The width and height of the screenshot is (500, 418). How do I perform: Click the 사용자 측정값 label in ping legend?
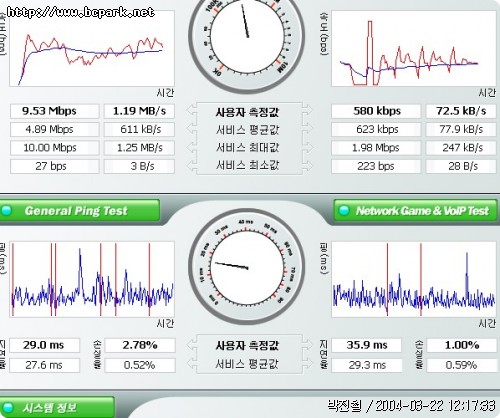coord(247,345)
